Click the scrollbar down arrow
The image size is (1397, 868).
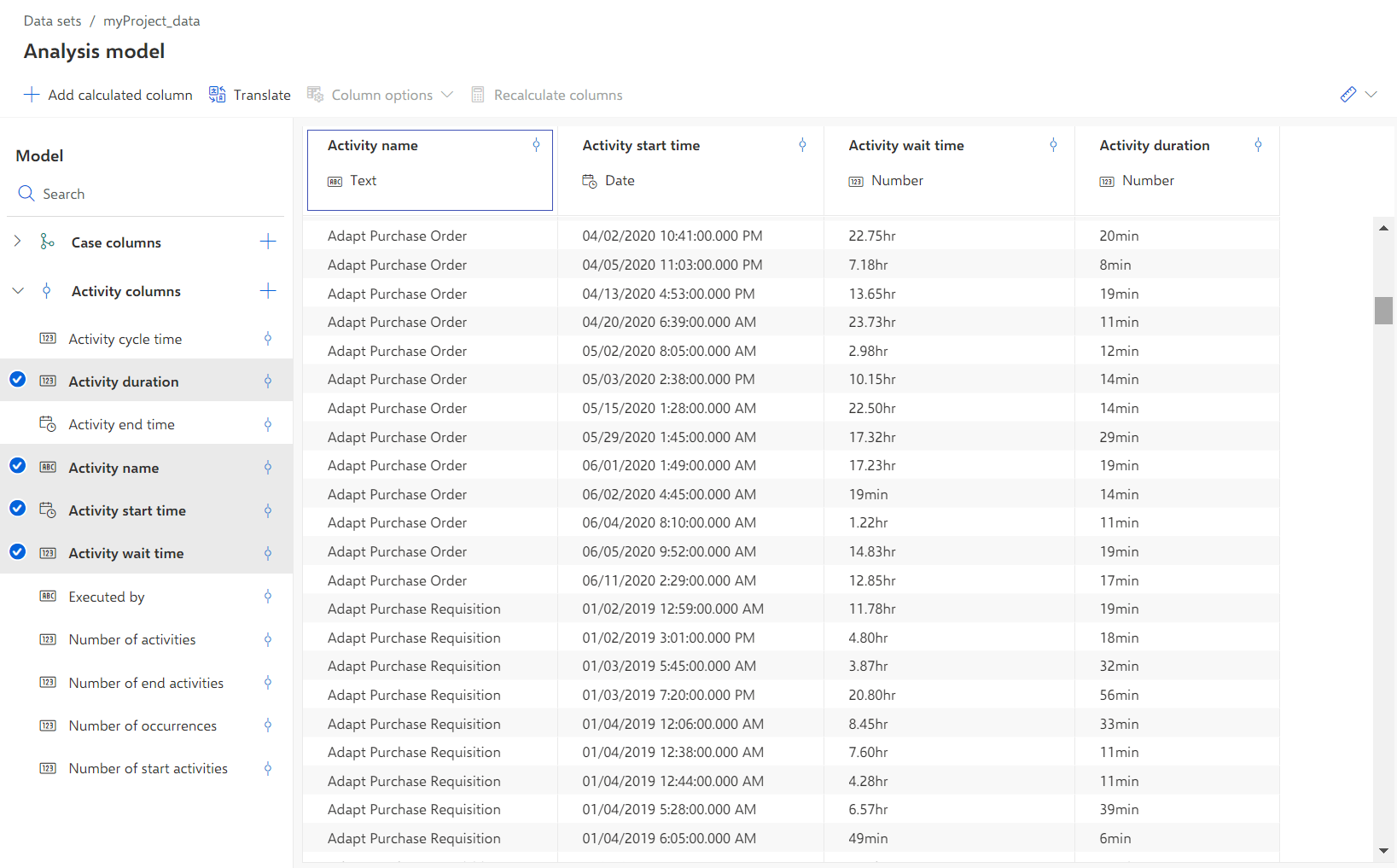coord(1383,851)
